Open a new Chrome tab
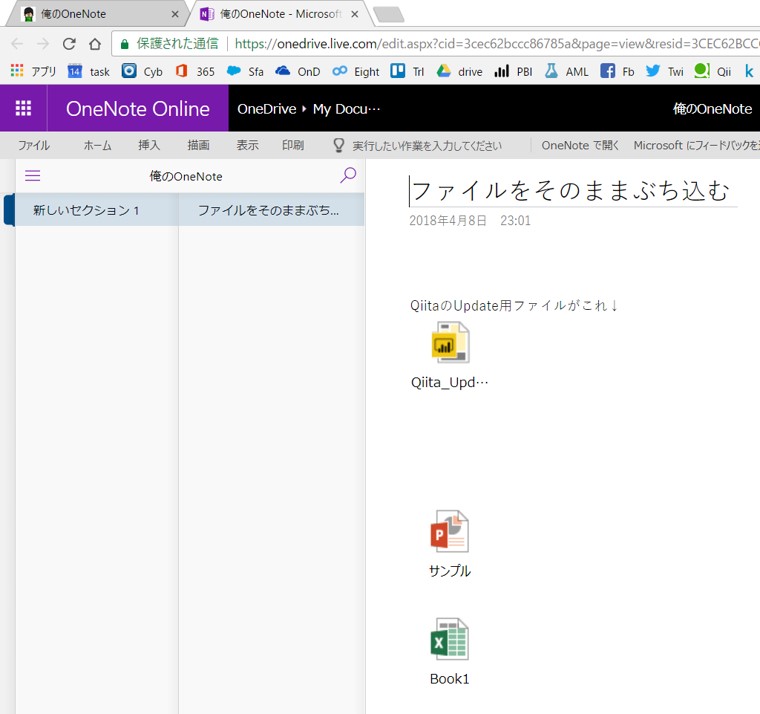The width and height of the screenshot is (760, 714). point(388,15)
